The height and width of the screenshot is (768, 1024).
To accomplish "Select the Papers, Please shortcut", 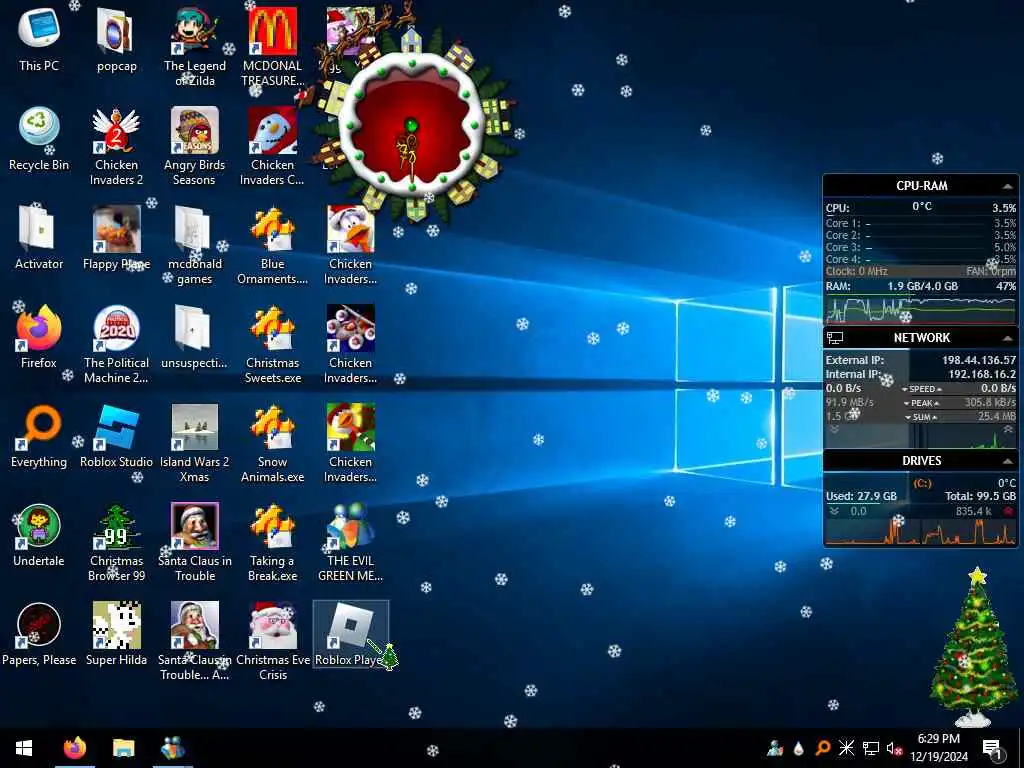I will click(39, 635).
